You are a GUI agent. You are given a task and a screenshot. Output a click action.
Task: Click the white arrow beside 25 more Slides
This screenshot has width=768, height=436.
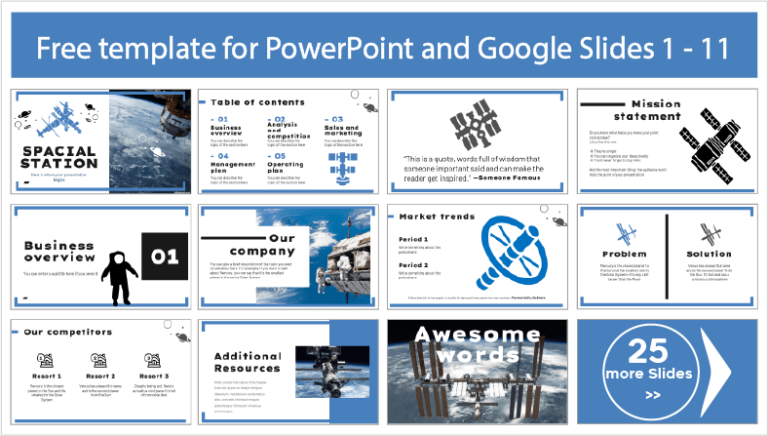(715, 372)
